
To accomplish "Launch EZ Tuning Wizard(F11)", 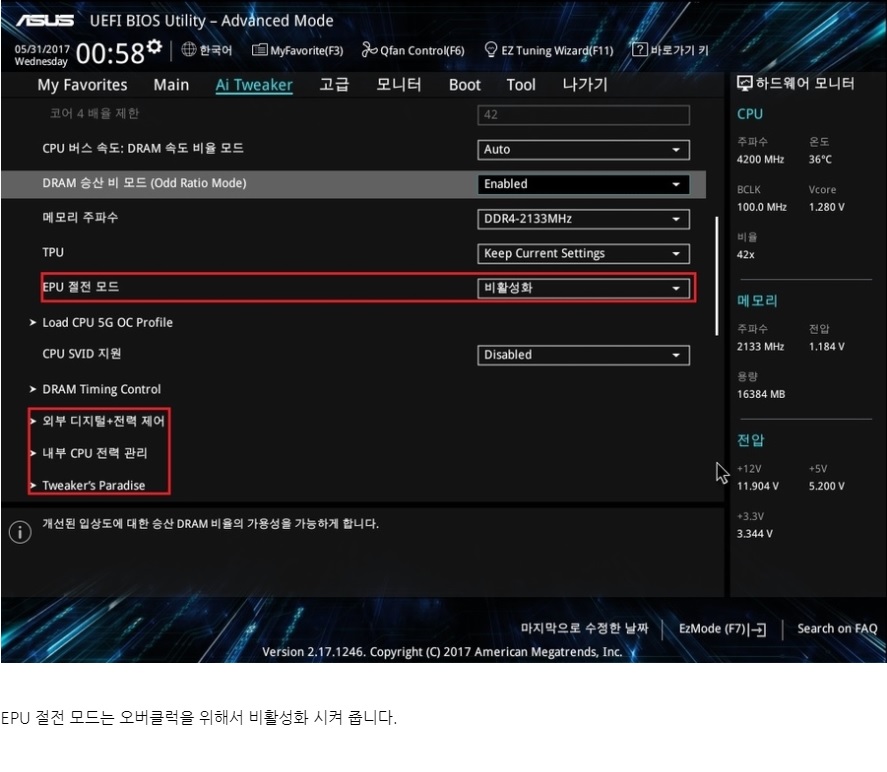I will click(x=549, y=50).
